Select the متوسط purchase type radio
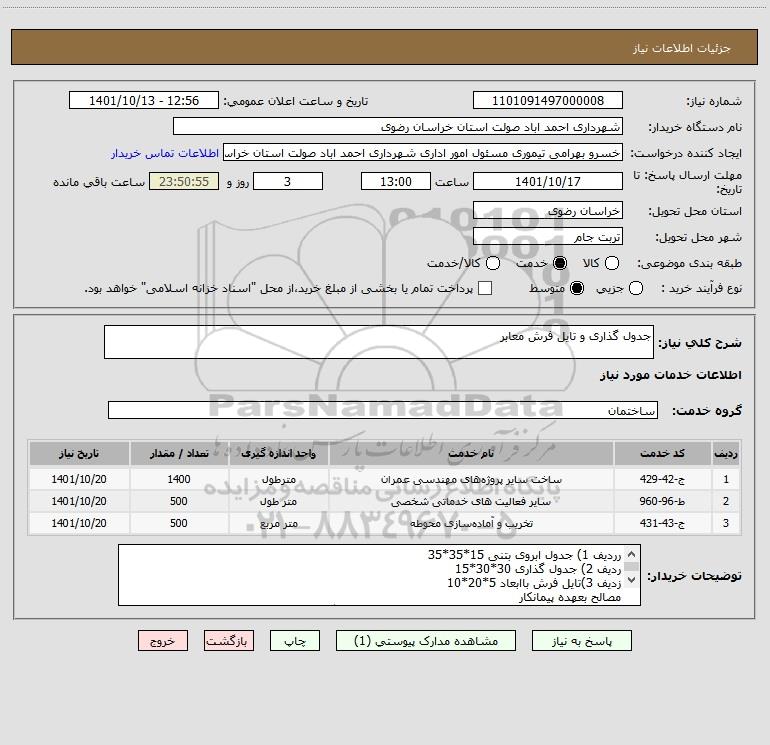 click(577, 288)
